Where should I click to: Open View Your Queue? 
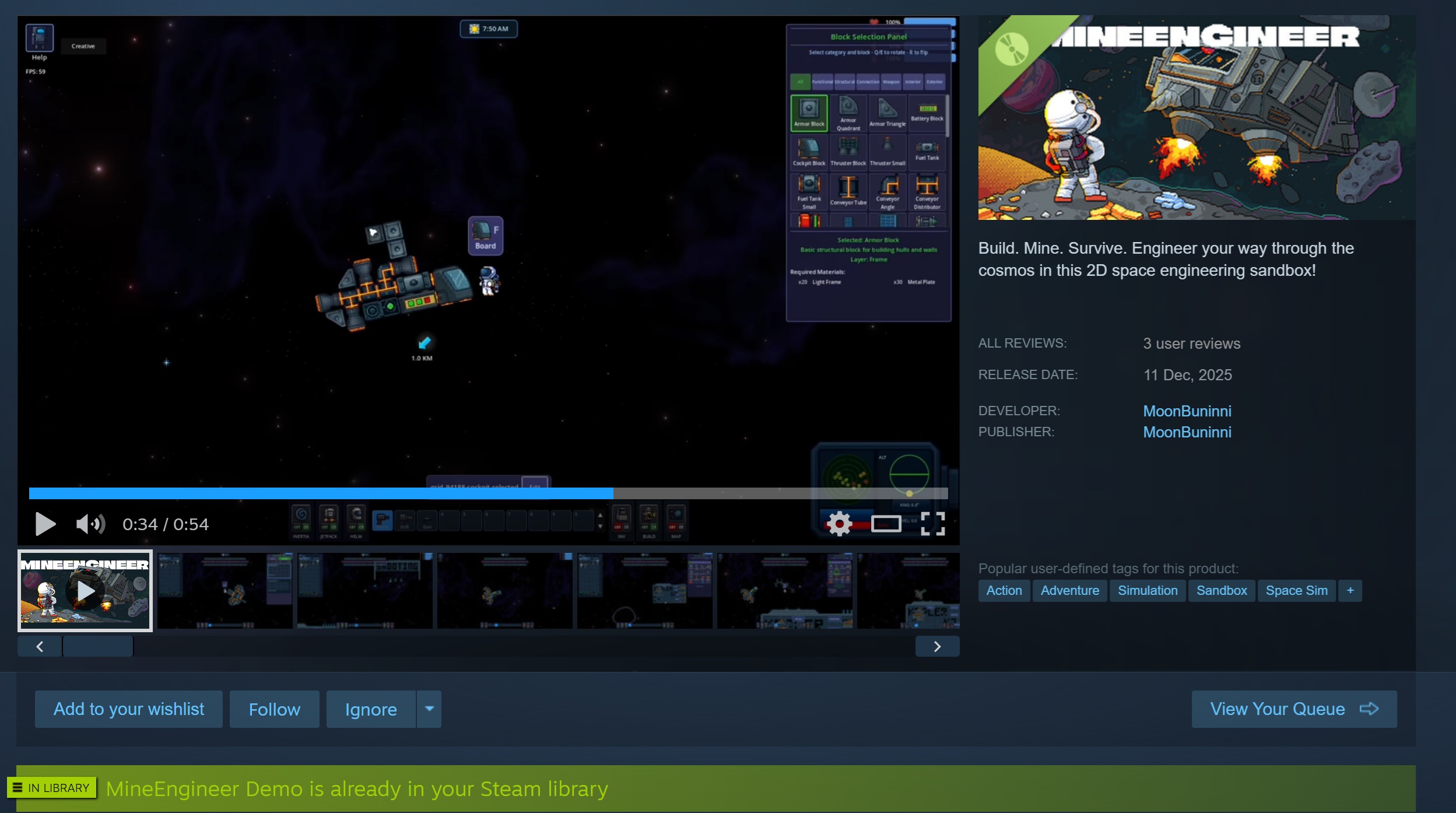(x=1293, y=709)
